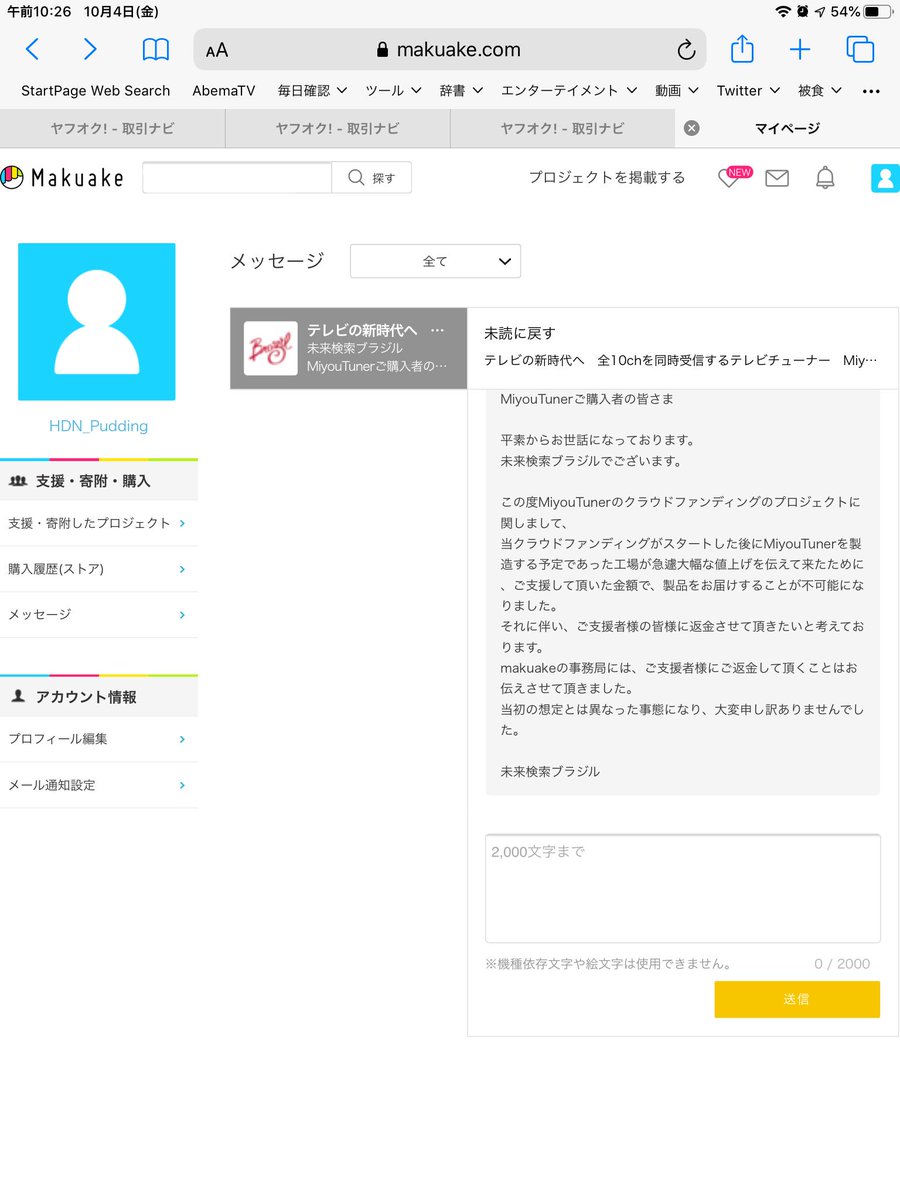Click the makuake.com address bar

click(x=450, y=50)
